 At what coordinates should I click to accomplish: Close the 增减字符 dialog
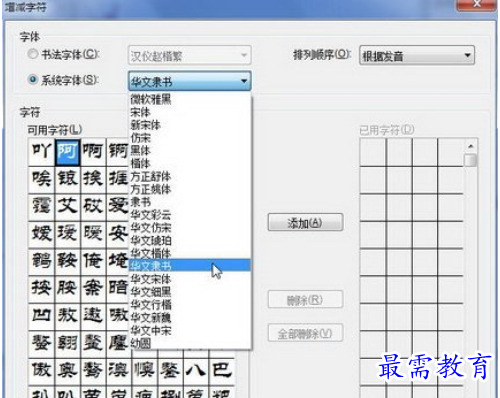pyautogui.click(x=477, y=5)
